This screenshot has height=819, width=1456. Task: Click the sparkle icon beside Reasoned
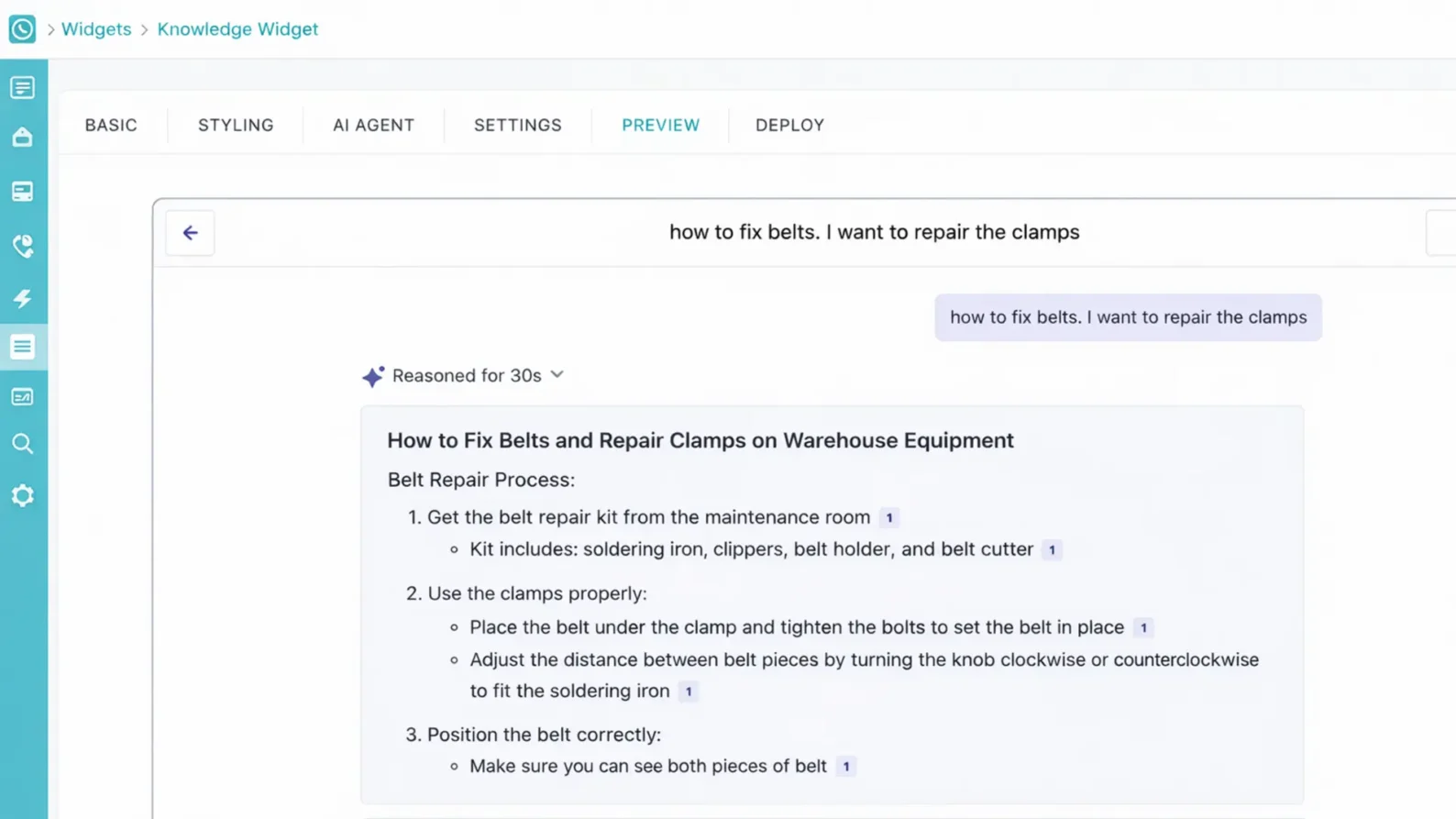(x=372, y=376)
